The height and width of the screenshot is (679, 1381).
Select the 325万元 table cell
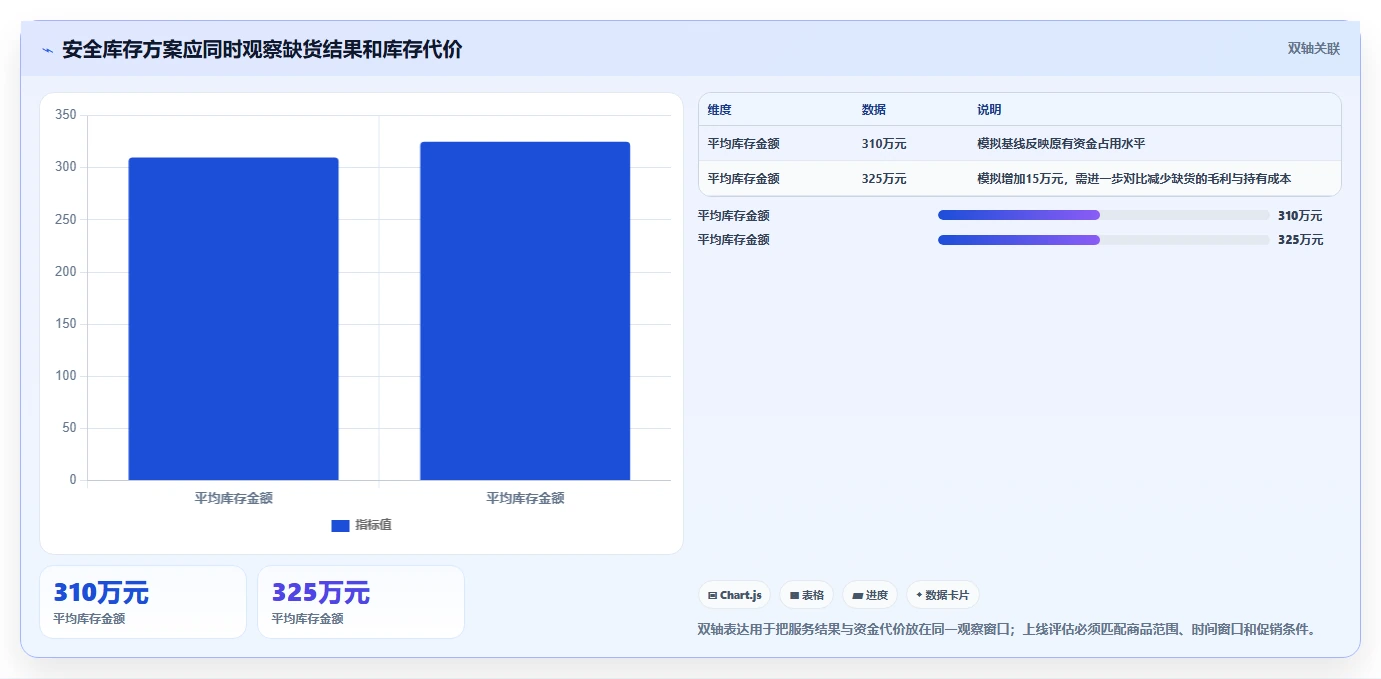884,179
